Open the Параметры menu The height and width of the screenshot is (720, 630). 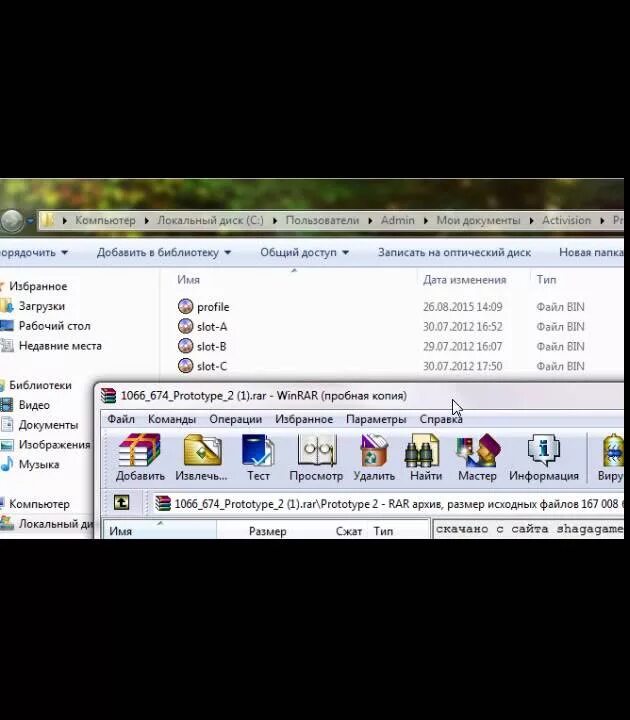[x=376, y=419]
